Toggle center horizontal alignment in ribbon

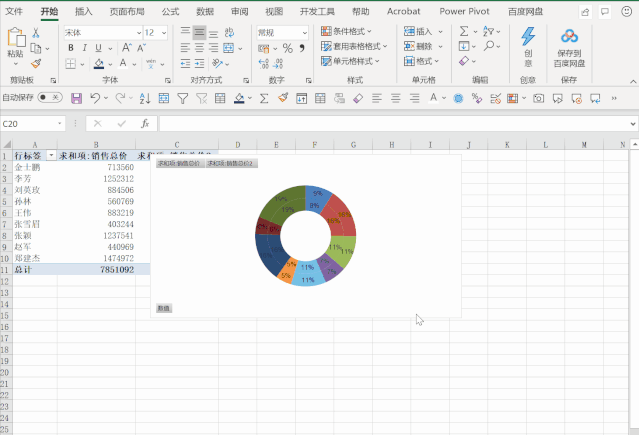pos(199,48)
